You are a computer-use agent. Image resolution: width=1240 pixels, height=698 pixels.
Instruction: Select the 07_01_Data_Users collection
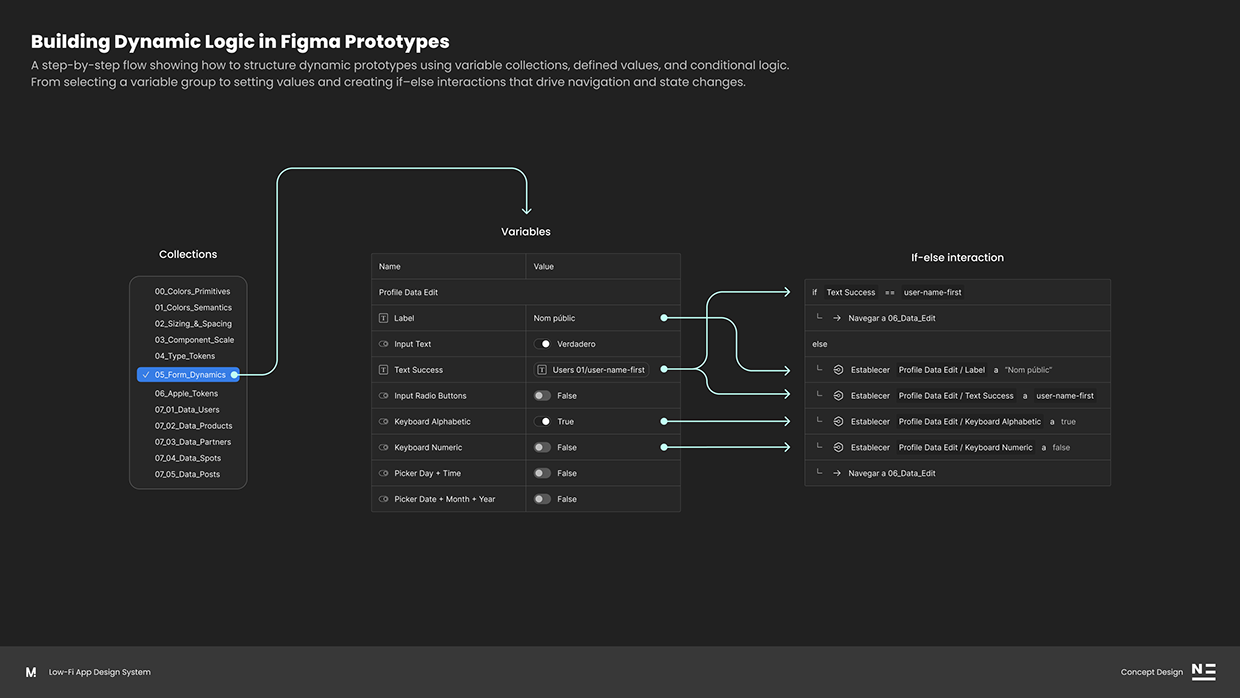click(187, 410)
